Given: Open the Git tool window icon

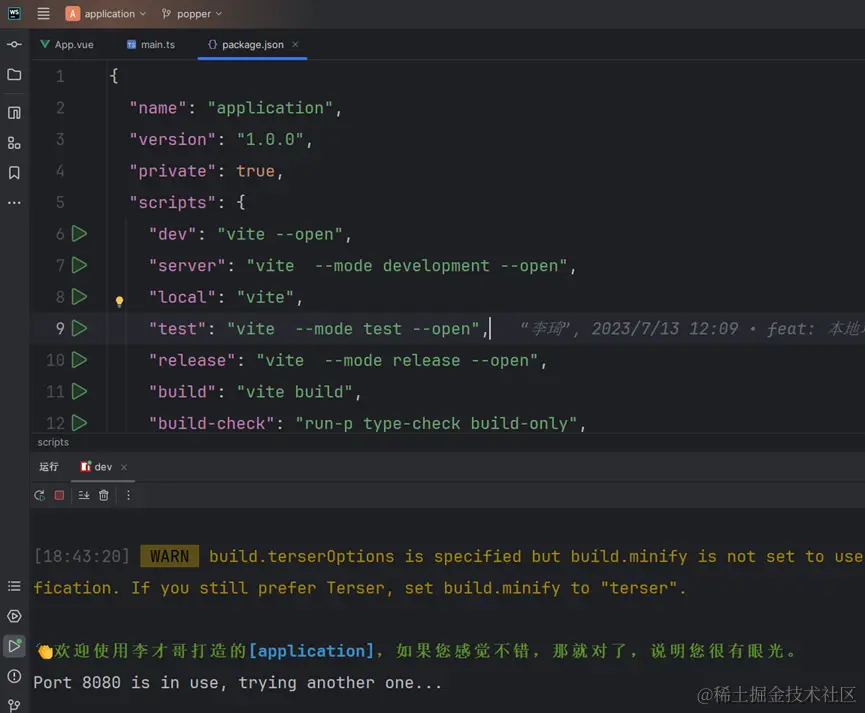Looking at the screenshot, I should click(x=14, y=705).
